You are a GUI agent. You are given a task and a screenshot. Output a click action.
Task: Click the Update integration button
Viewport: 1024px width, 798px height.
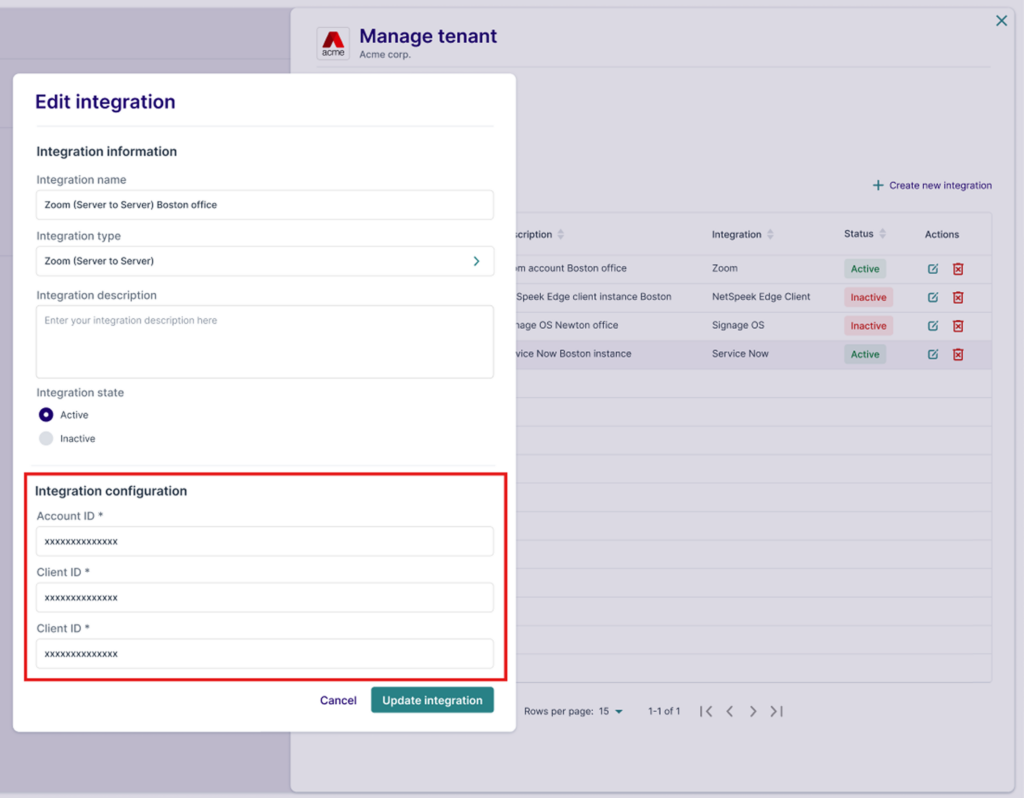[432, 700]
